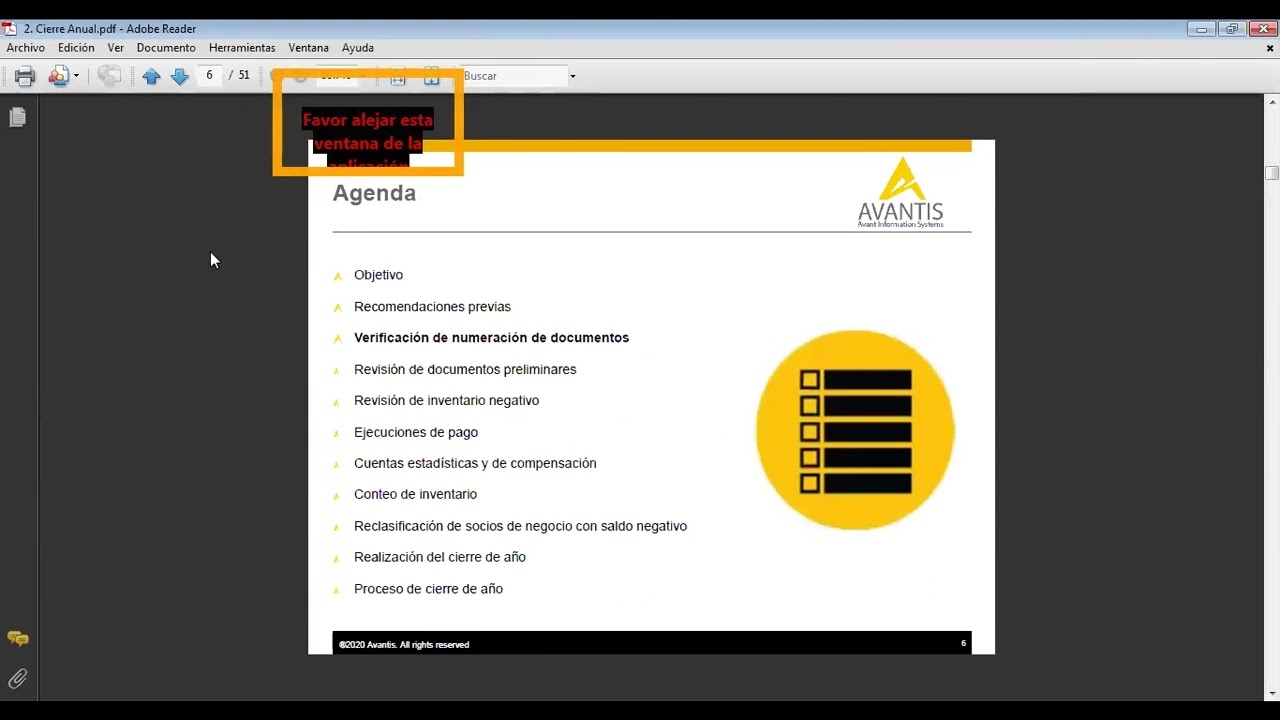The image size is (1280, 720).
Task: Click the Fit Page toolbar icon
Action: [x=432, y=77]
